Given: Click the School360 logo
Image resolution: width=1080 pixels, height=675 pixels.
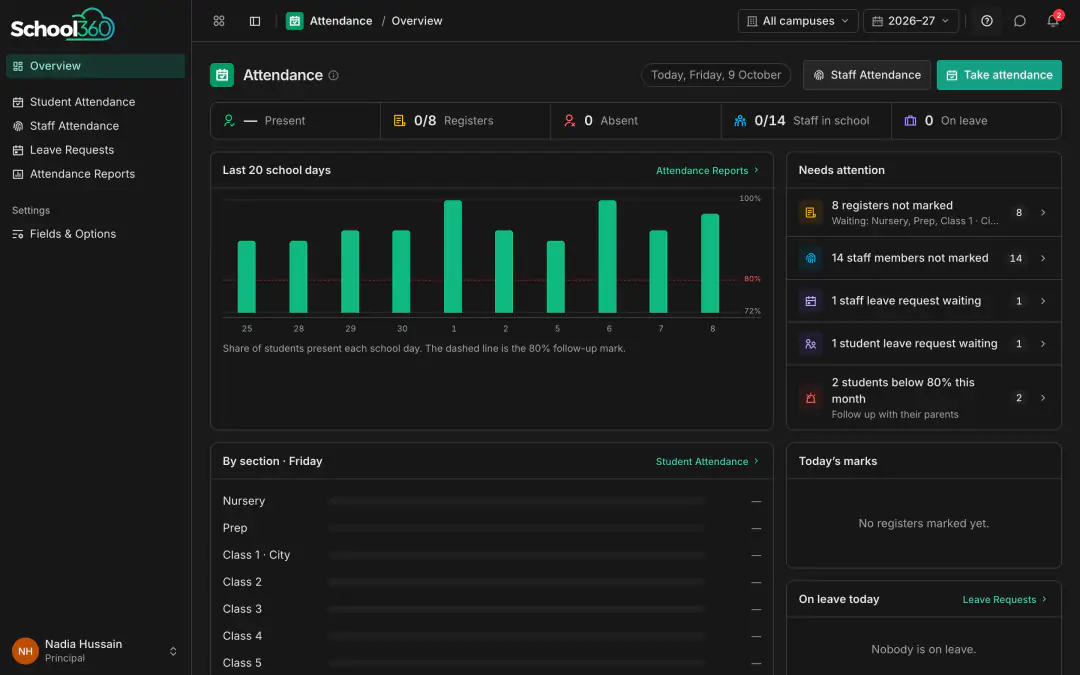Looking at the screenshot, I should click(63, 25).
